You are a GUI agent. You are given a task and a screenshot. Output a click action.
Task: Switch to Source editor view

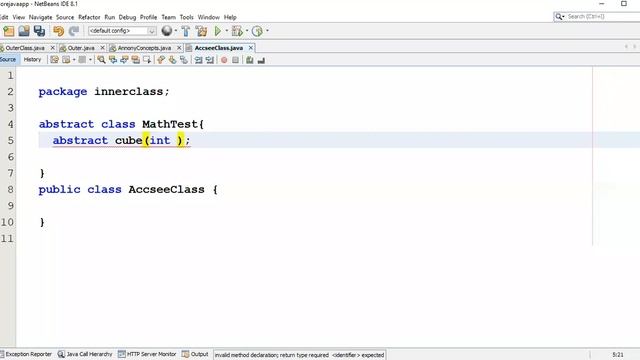coord(8,60)
